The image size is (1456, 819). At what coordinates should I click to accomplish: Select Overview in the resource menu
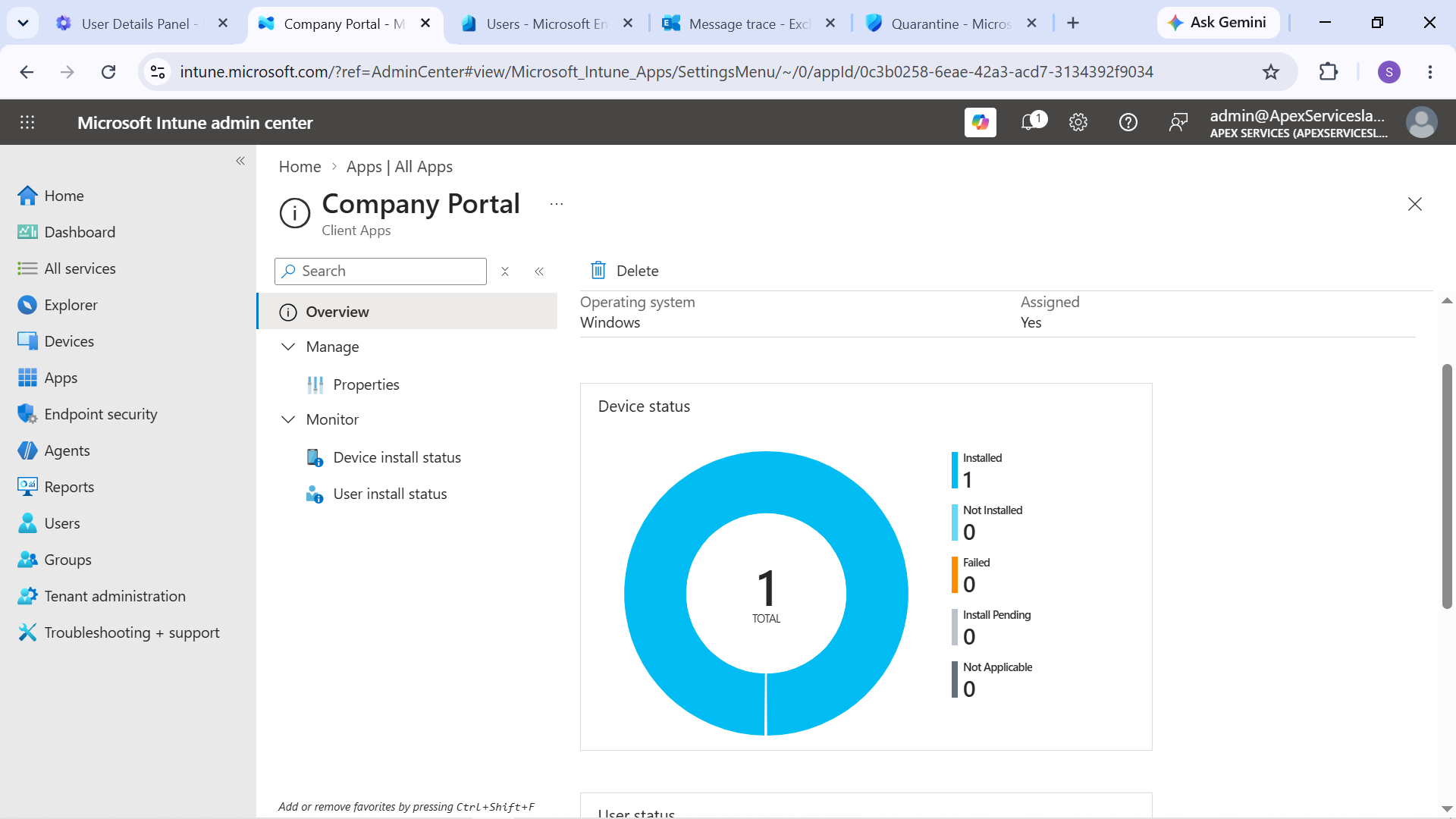(408, 312)
